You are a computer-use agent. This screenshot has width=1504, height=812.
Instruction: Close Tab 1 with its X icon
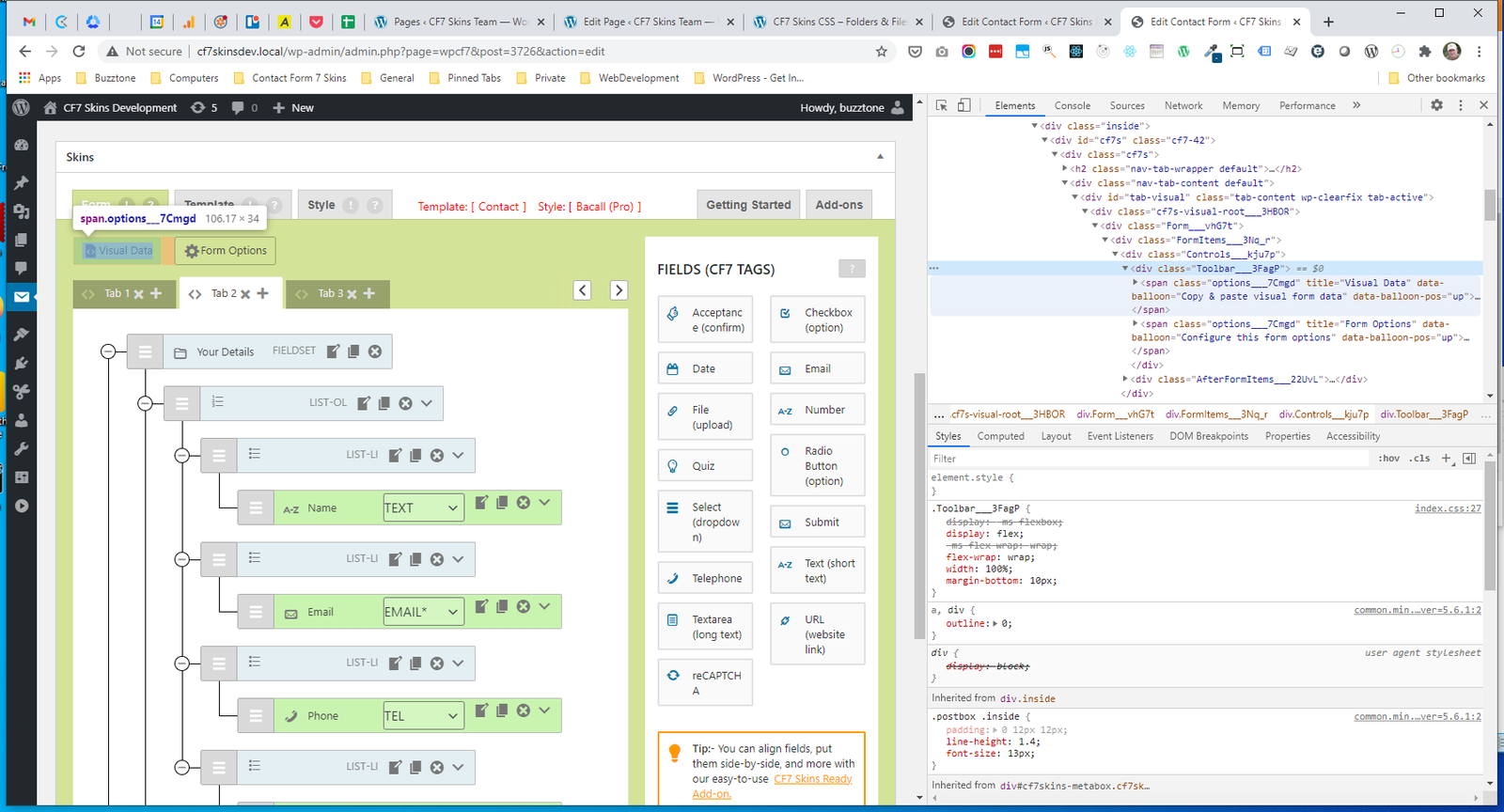(138, 294)
